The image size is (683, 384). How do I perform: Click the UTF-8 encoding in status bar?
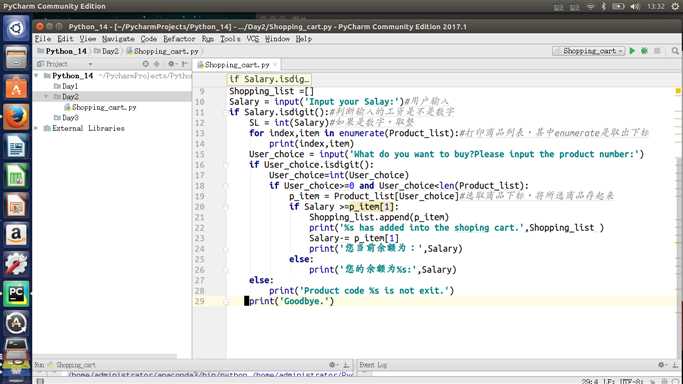click(x=631, y=381)
